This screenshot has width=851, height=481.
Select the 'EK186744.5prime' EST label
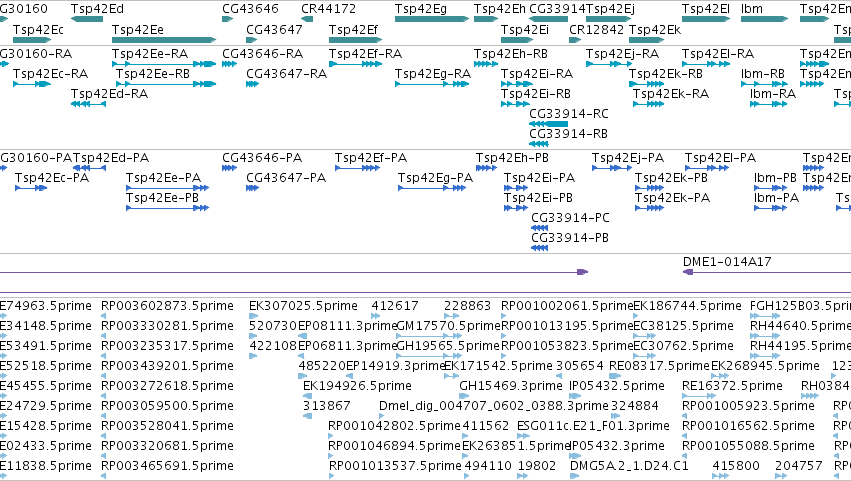pos(687,306)
